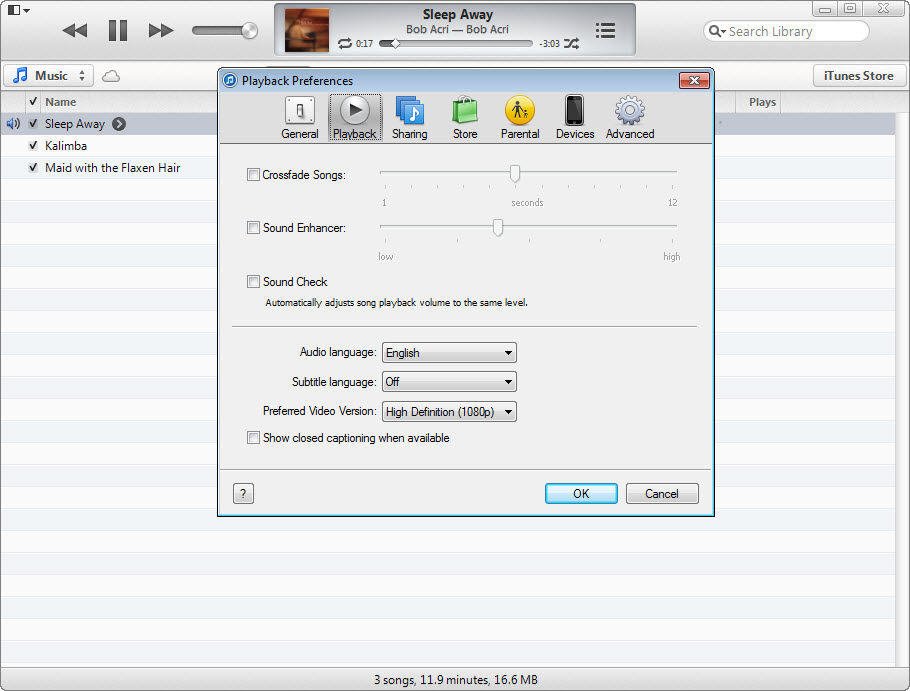Open the Store preferences tab

(465, 118)
